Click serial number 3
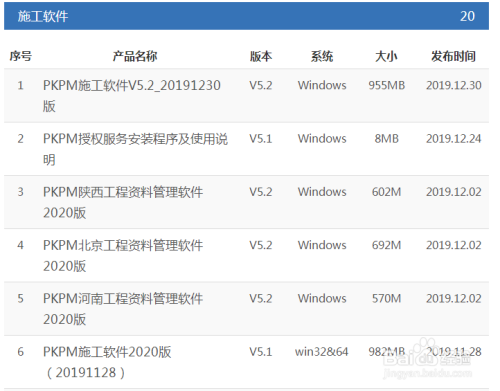 pyautogui.click(x=21, y=192)
